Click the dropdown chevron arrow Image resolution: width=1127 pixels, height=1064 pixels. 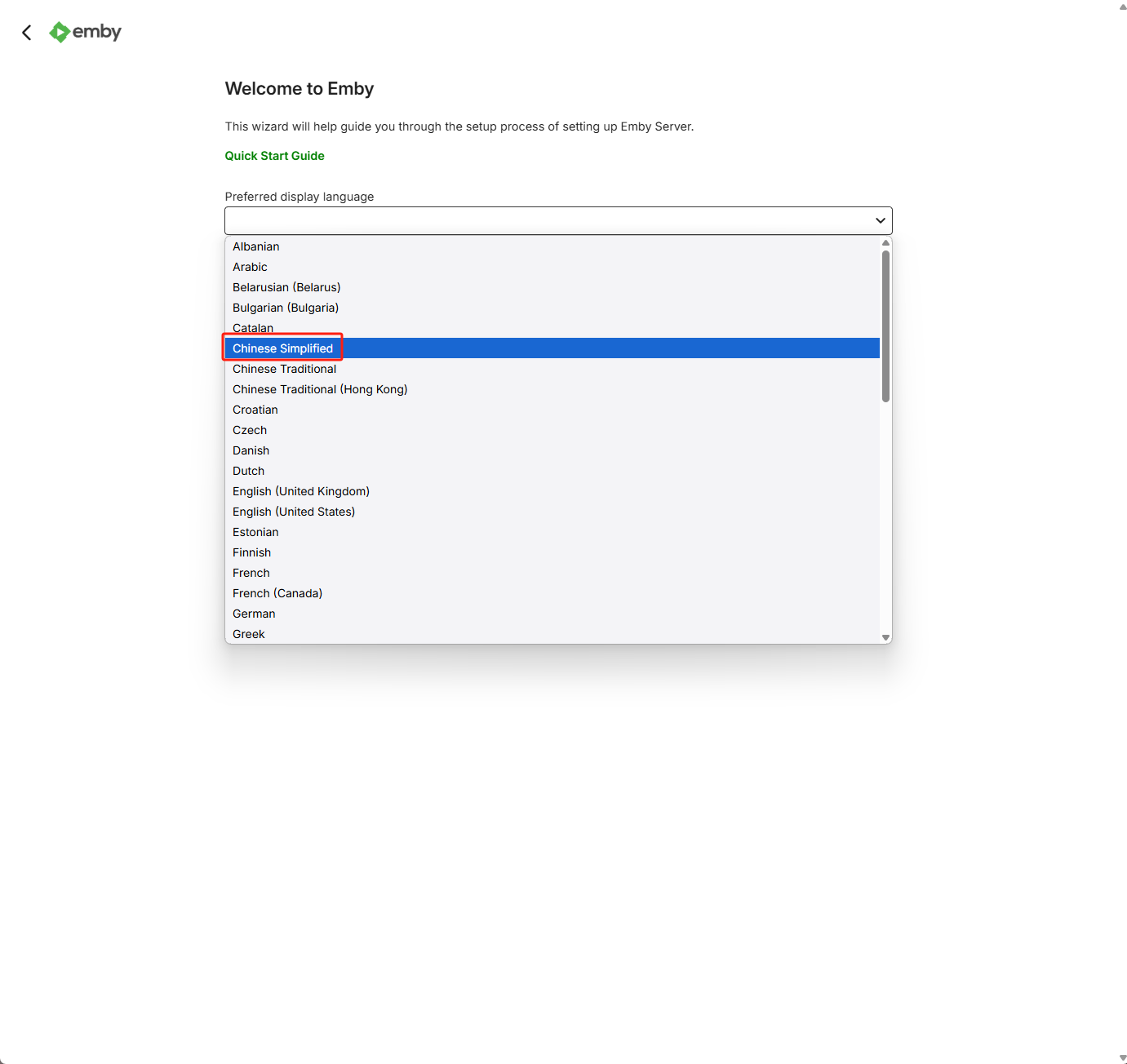pos(880,220)
